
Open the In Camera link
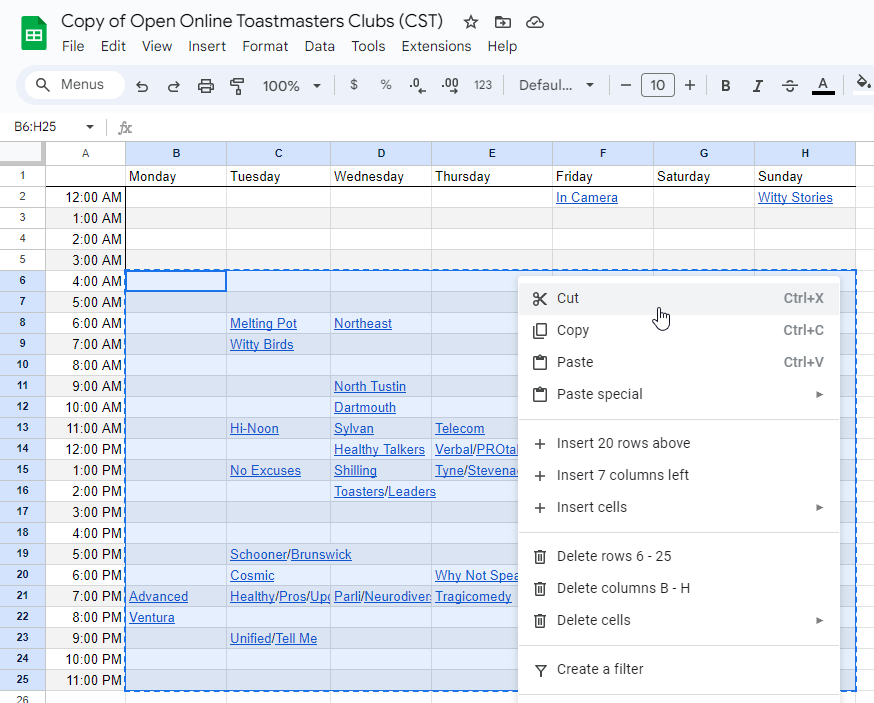pos(587,198)
